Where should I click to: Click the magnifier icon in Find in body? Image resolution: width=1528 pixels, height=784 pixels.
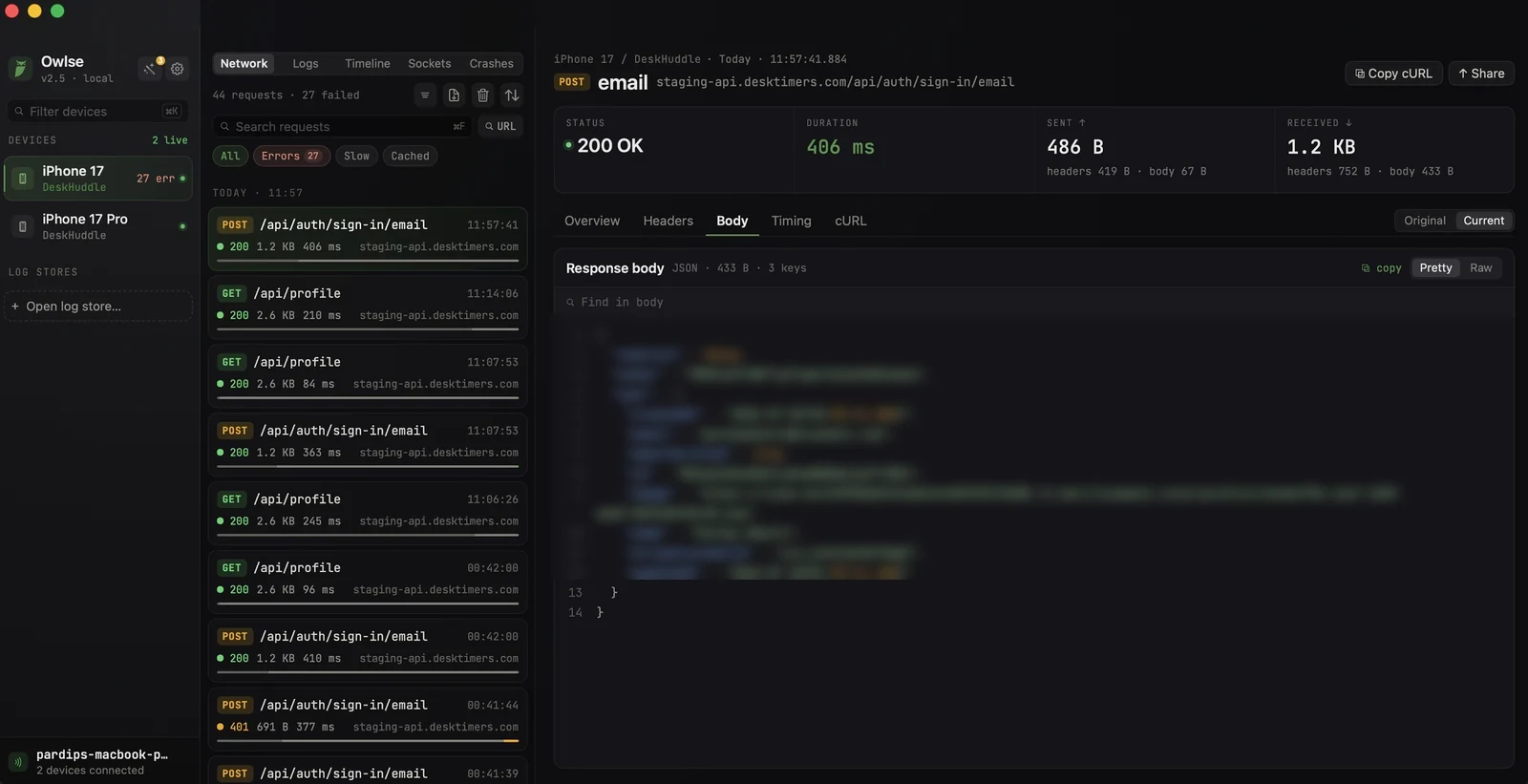[570, 303]
